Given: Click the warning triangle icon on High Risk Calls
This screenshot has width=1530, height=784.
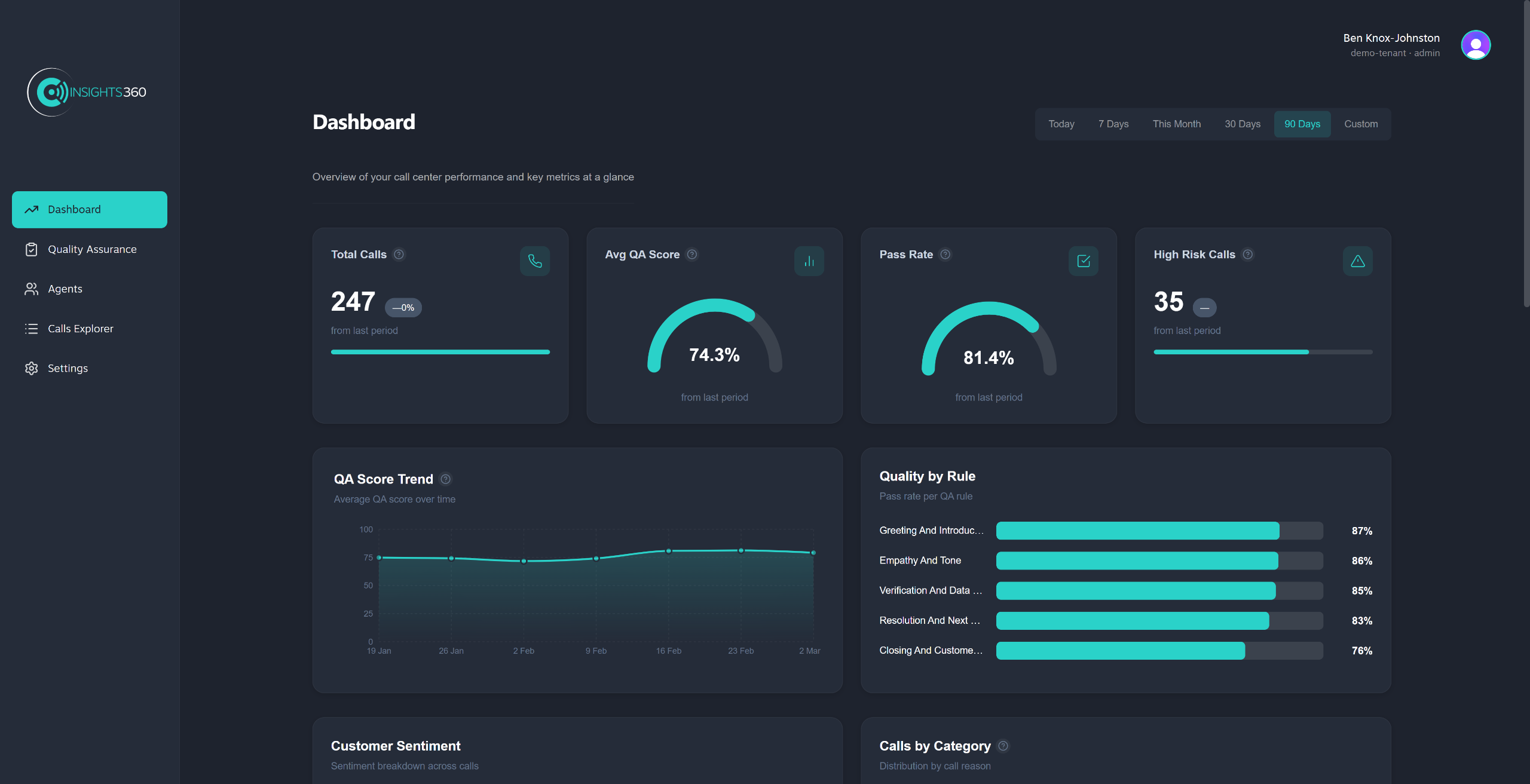Looking at the screenshot, I should [x=1357, y=261].
